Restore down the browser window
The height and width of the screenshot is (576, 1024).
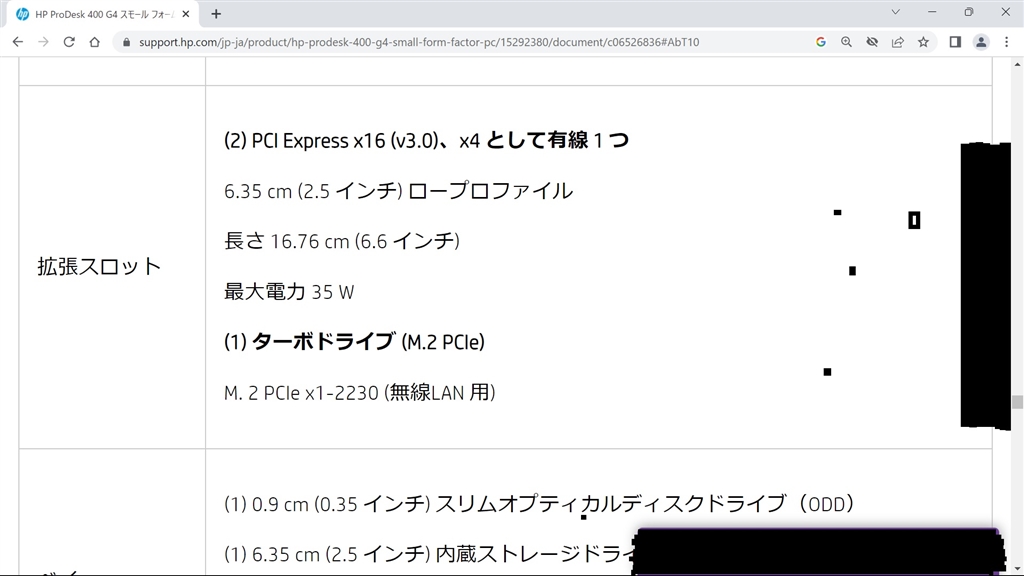(968, 12)
